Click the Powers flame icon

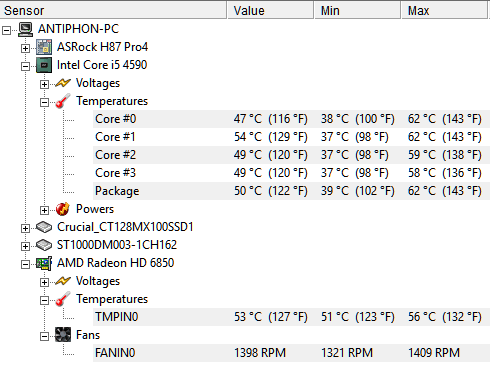point(63,209)
